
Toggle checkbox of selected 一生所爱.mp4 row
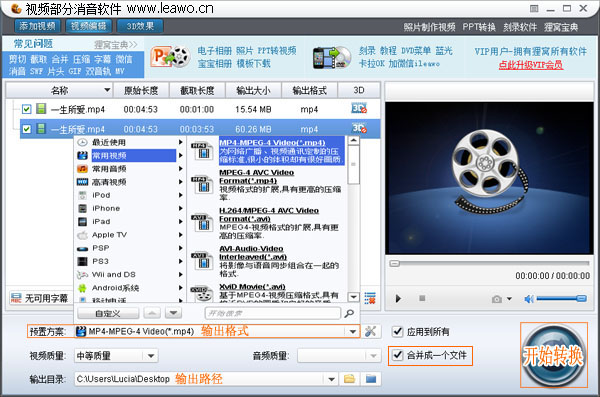point(26,129)
